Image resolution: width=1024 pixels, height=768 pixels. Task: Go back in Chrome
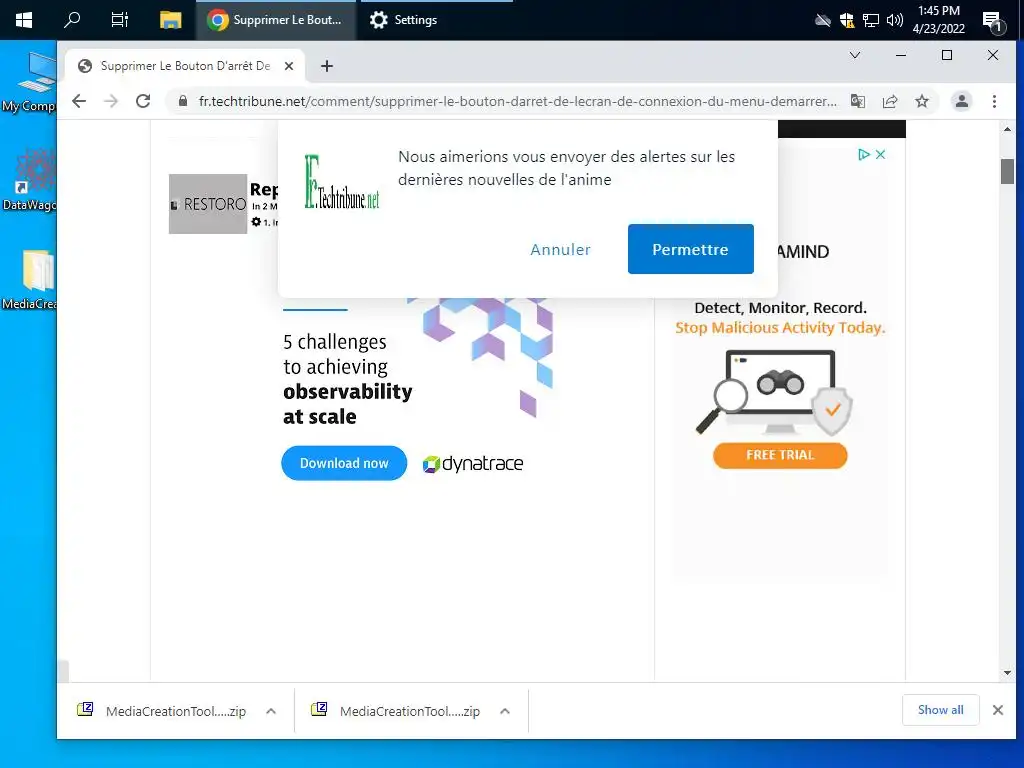[x=79, y=101]
